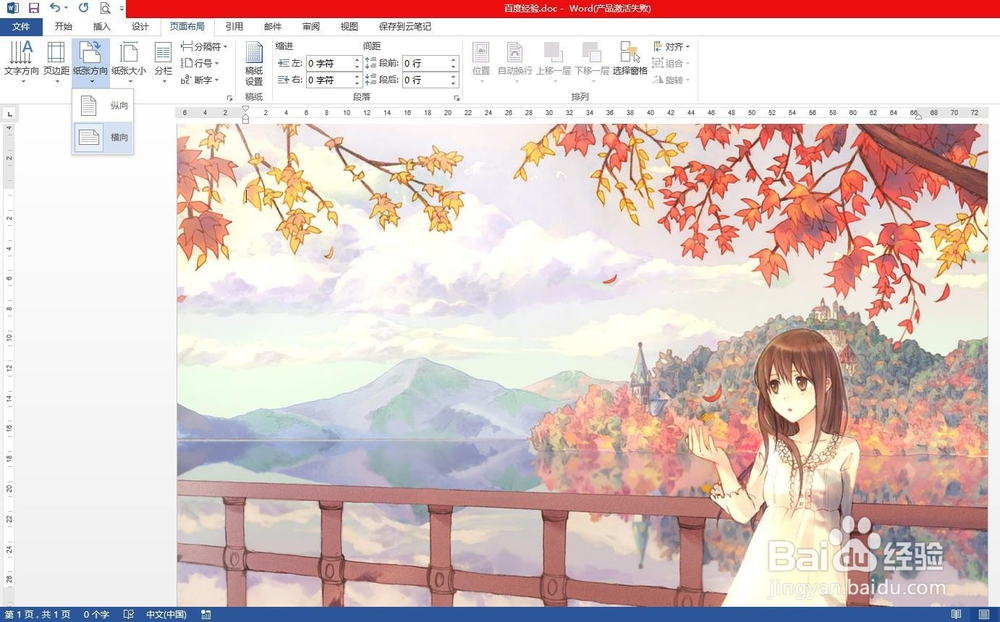Open Print Preview from quick access toolbar

tap(105, 8)
